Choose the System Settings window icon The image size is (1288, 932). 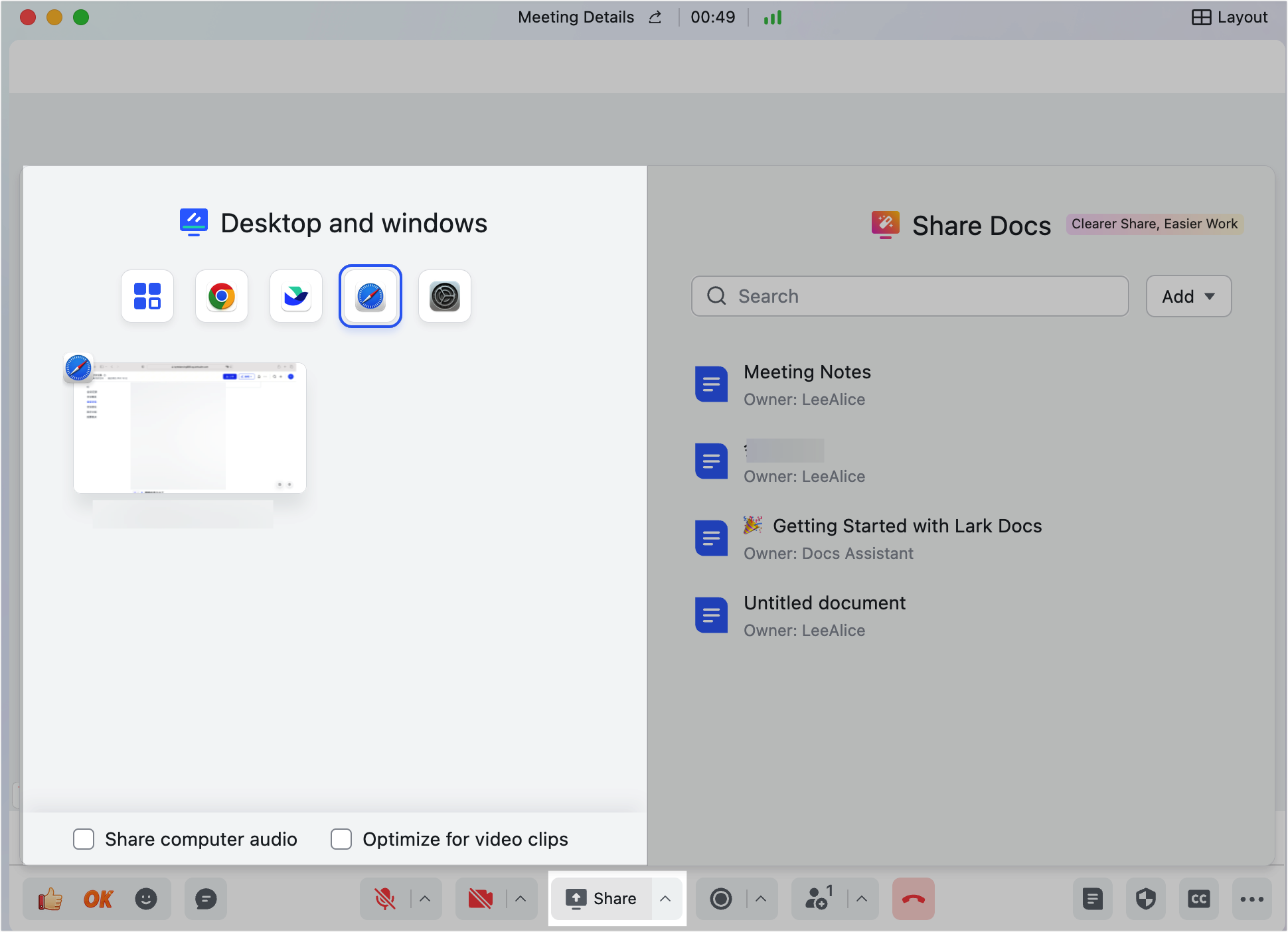[x=445, y=296]
